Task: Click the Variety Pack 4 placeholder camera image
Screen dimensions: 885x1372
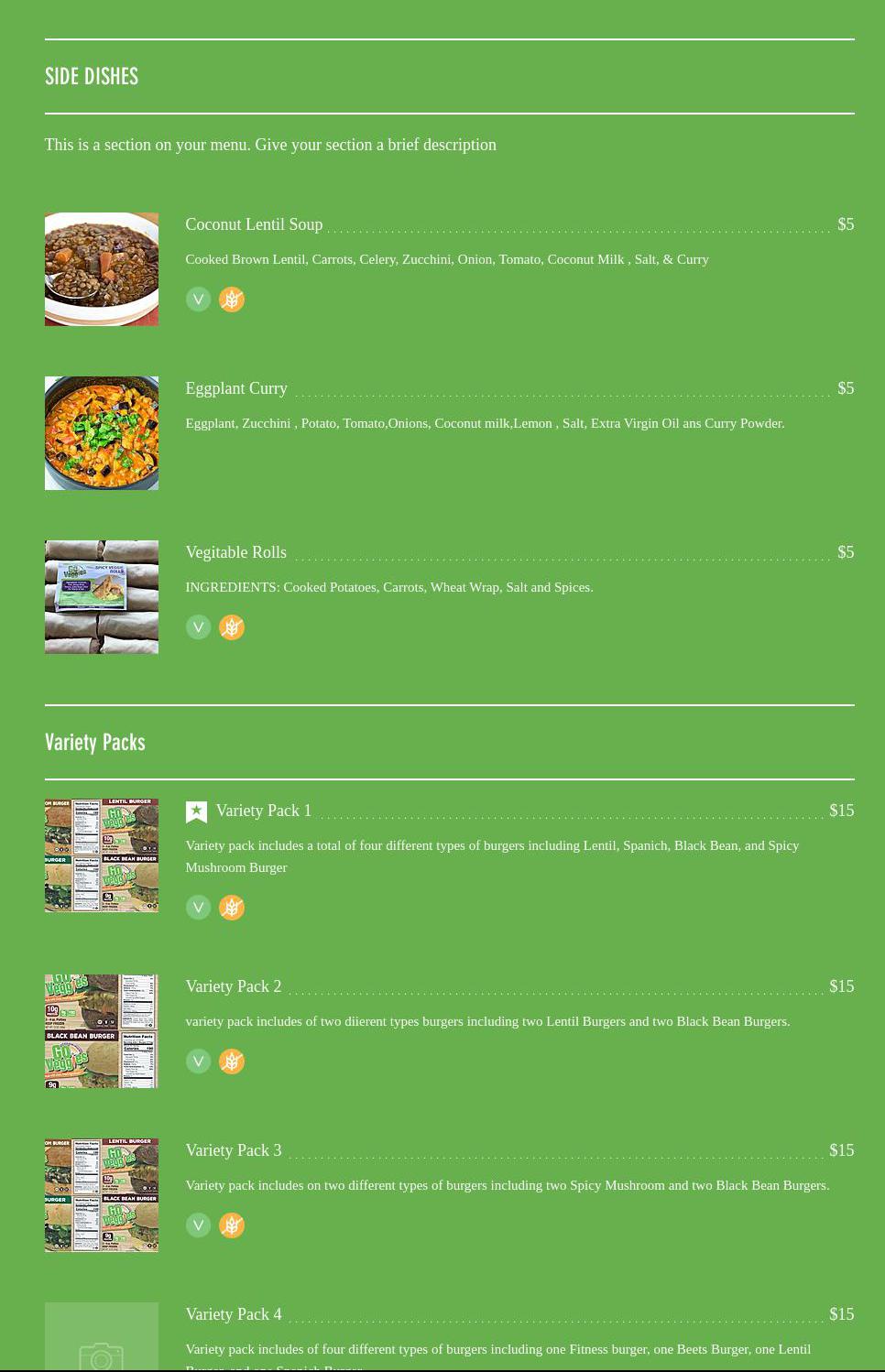Action: coord(102,1337)
